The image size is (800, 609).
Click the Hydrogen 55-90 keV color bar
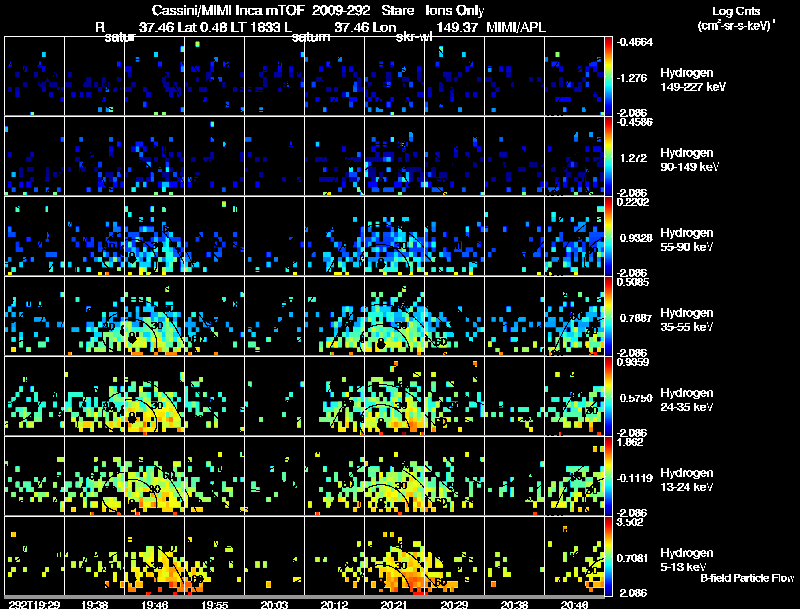click(608, 236)
